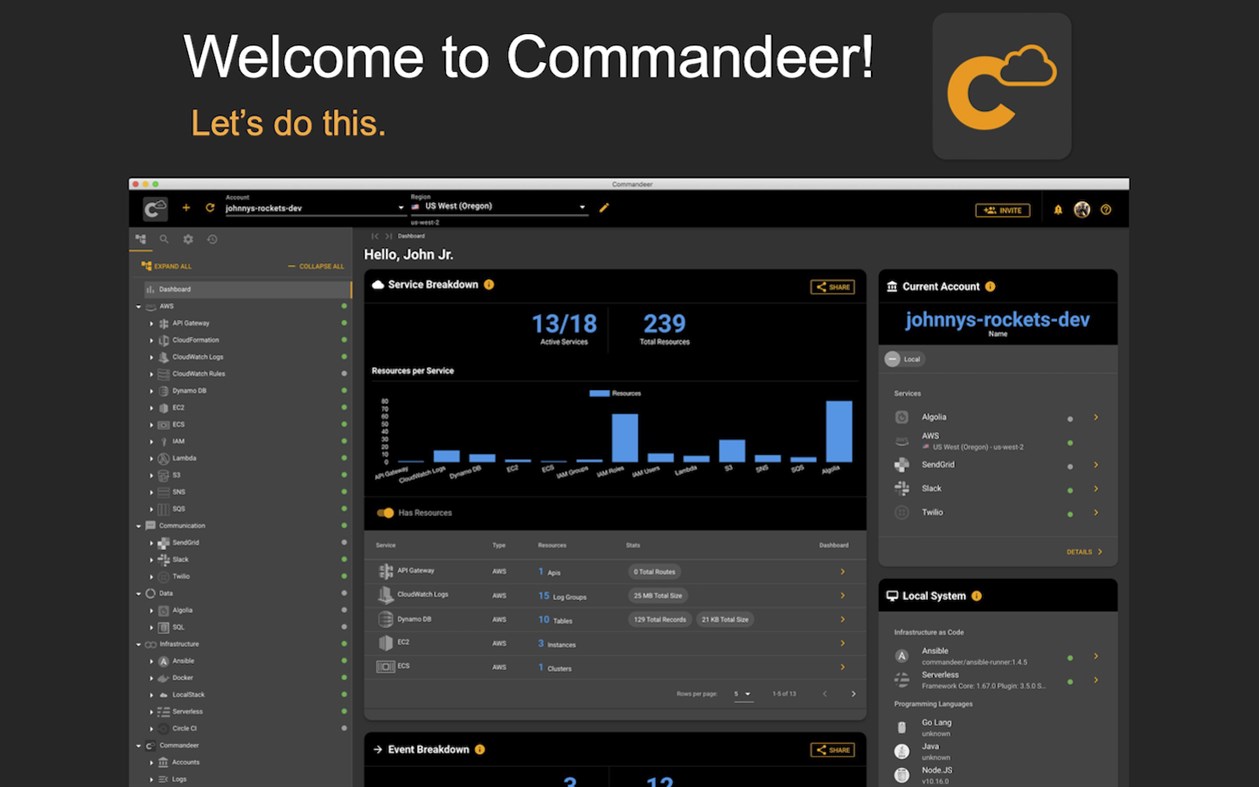
Task: Click the Dynamo DB icon in the tree
Action: 164,391
